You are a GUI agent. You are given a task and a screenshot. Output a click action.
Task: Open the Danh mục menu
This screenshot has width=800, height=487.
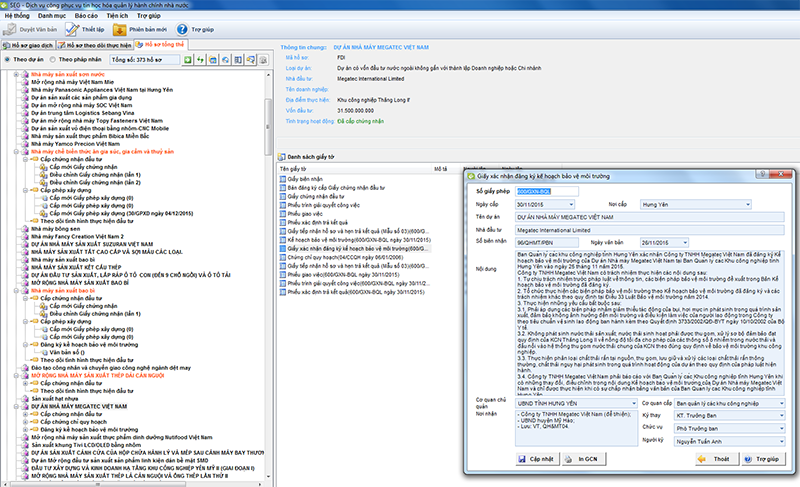52,16
